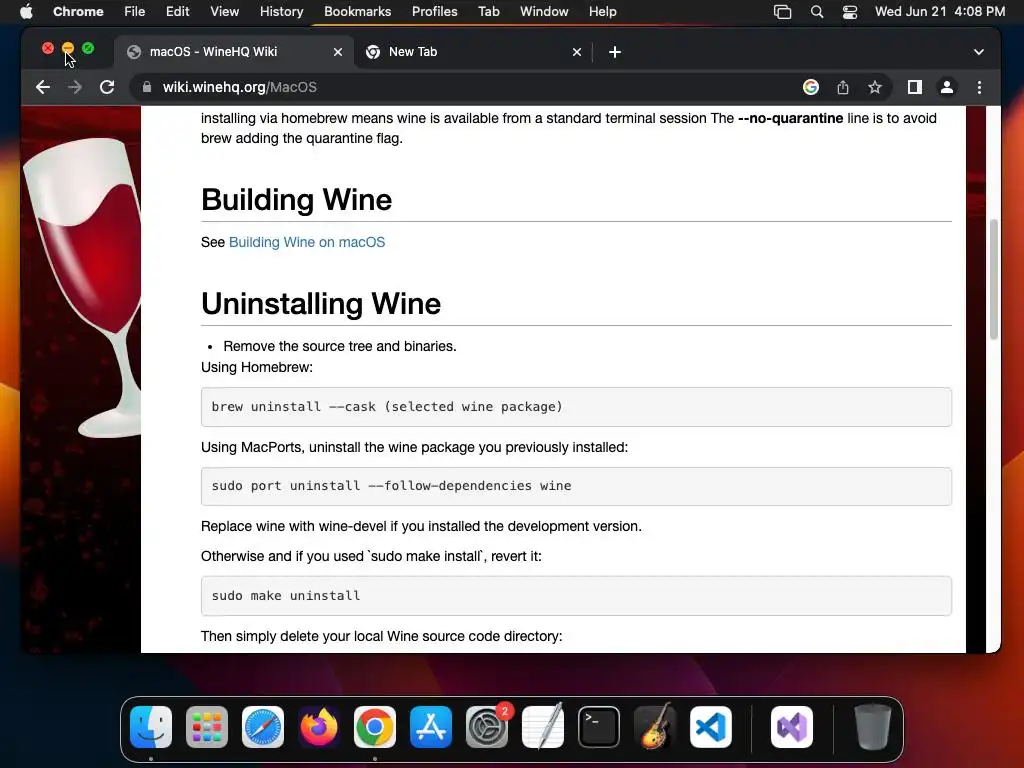
Task: Open the Profiles menu
Action: click(x=434, y=11)
